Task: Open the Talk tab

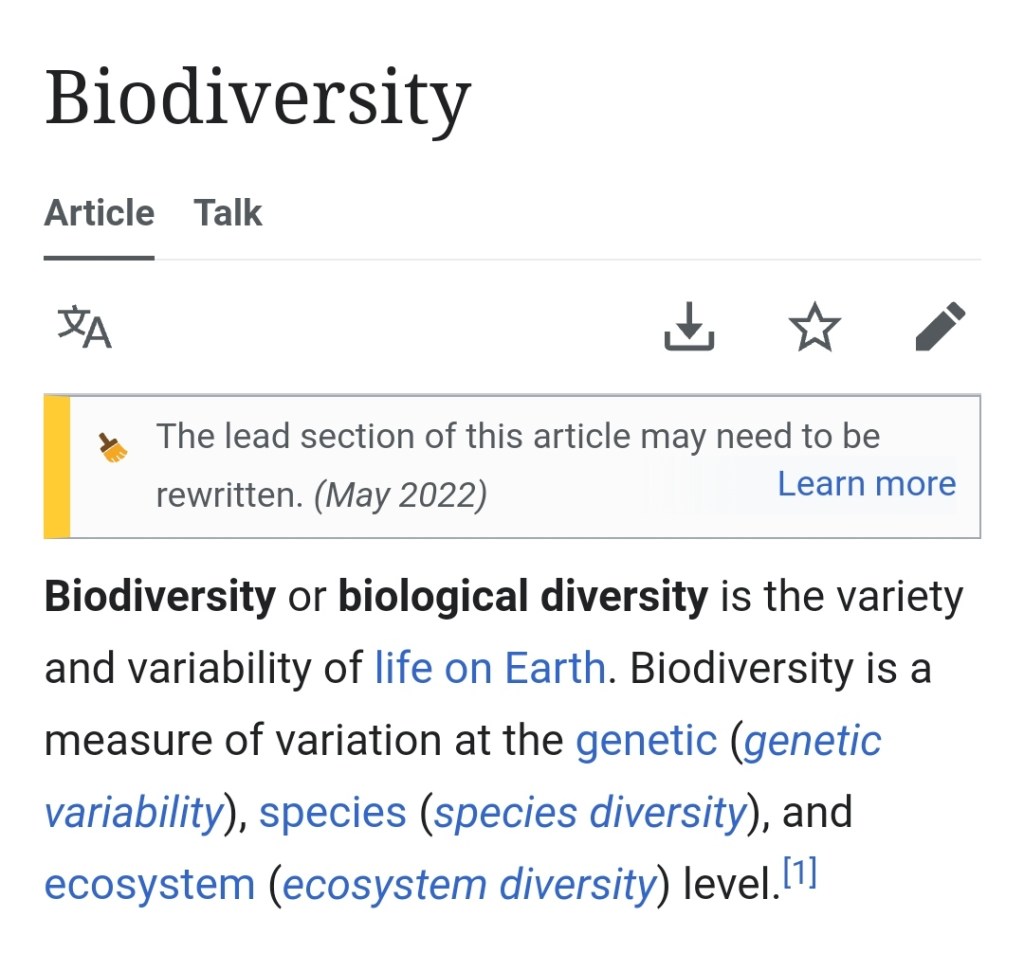Action: 228,213
